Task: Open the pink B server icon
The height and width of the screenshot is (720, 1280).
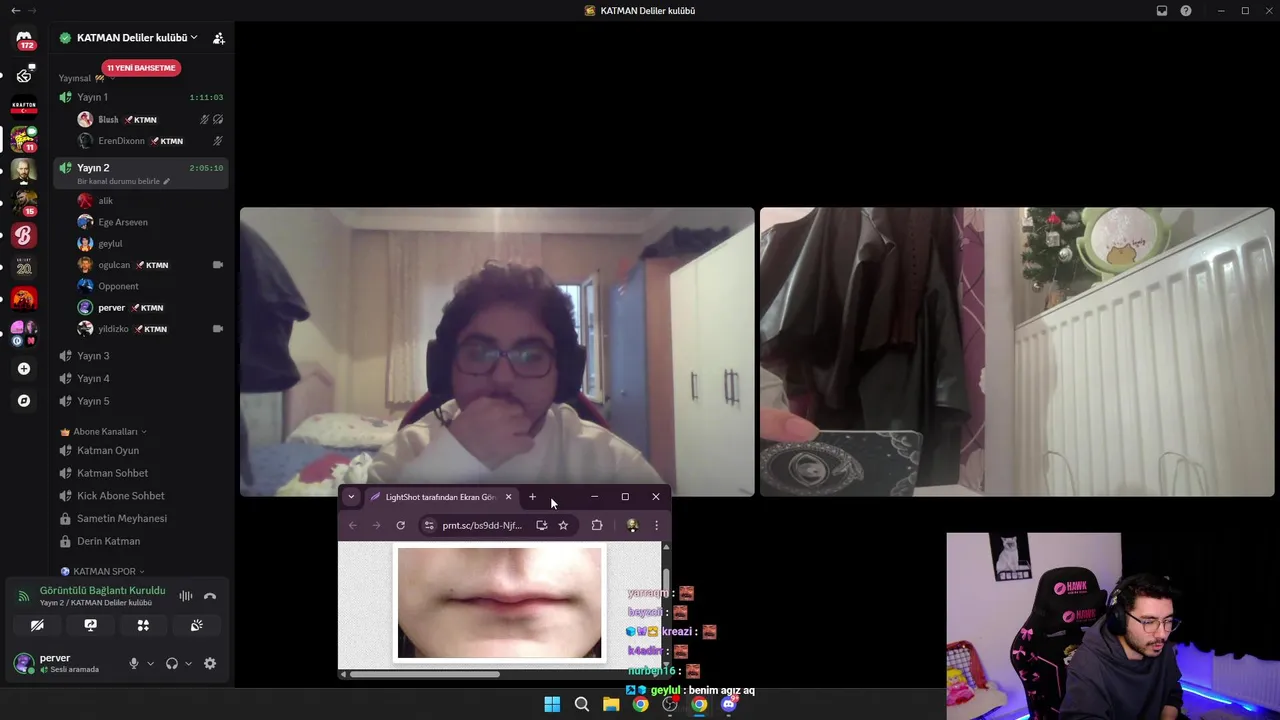Action: click(x=24, y=235)
